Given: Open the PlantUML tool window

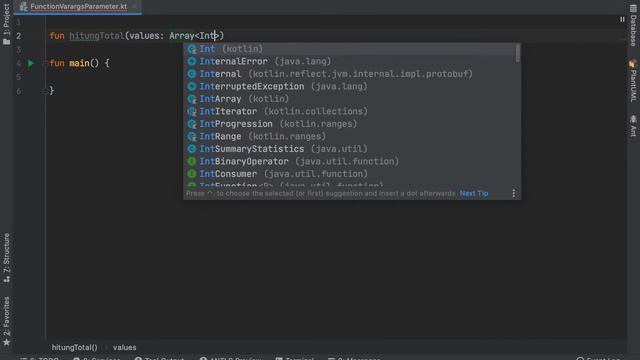Looking at the screenshot, I should coord(633,81).
